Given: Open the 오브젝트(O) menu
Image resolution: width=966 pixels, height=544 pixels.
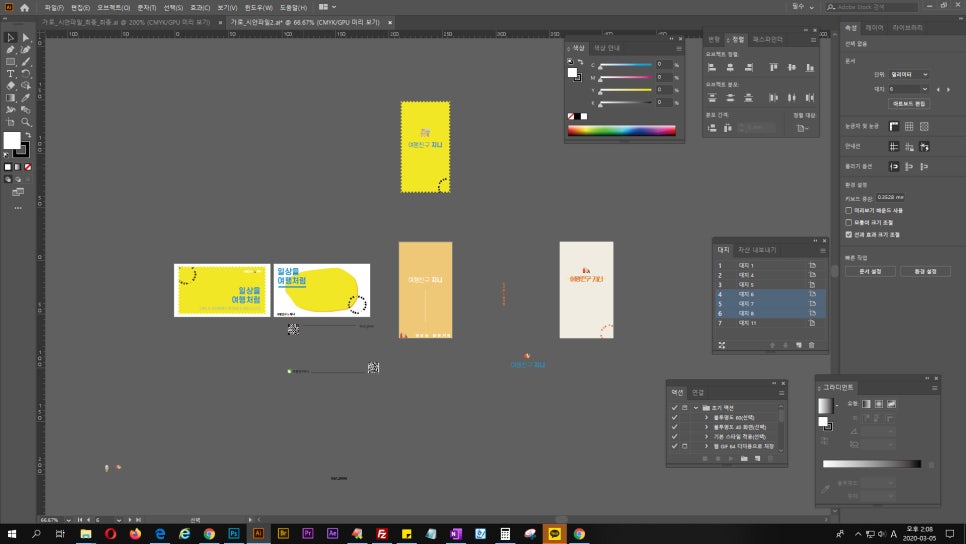Looking at the screenshot, I should [x=113, y=7].
